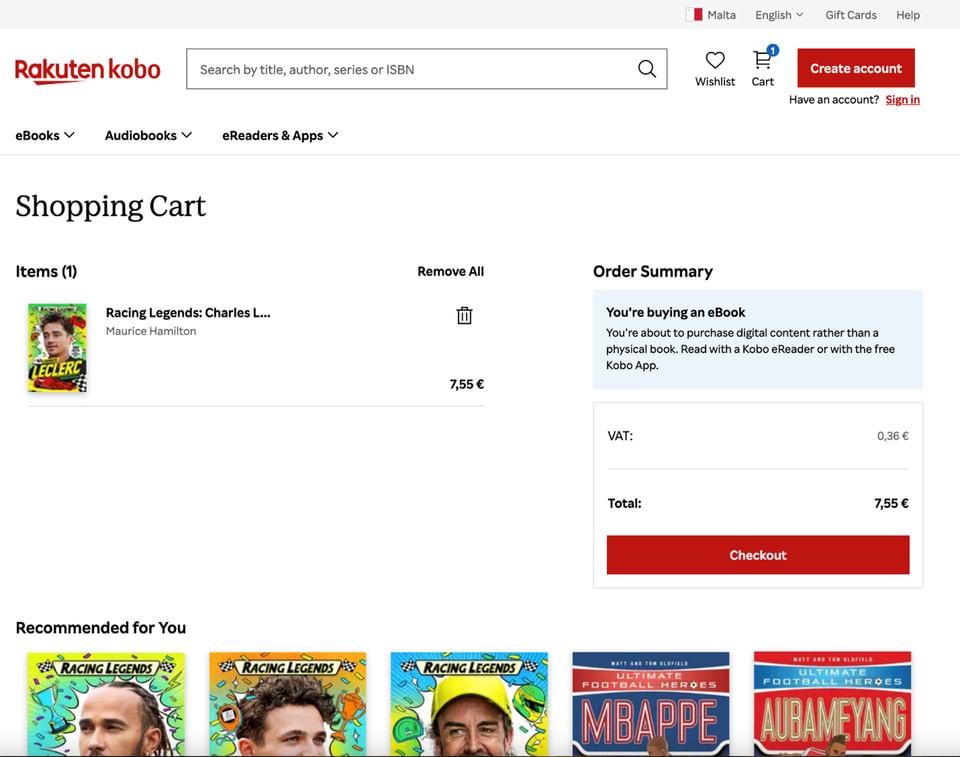Expand the Audiobooks menu
Viewport: 960px width, 757px height.
pyautogui.click(x=148, y=135)
